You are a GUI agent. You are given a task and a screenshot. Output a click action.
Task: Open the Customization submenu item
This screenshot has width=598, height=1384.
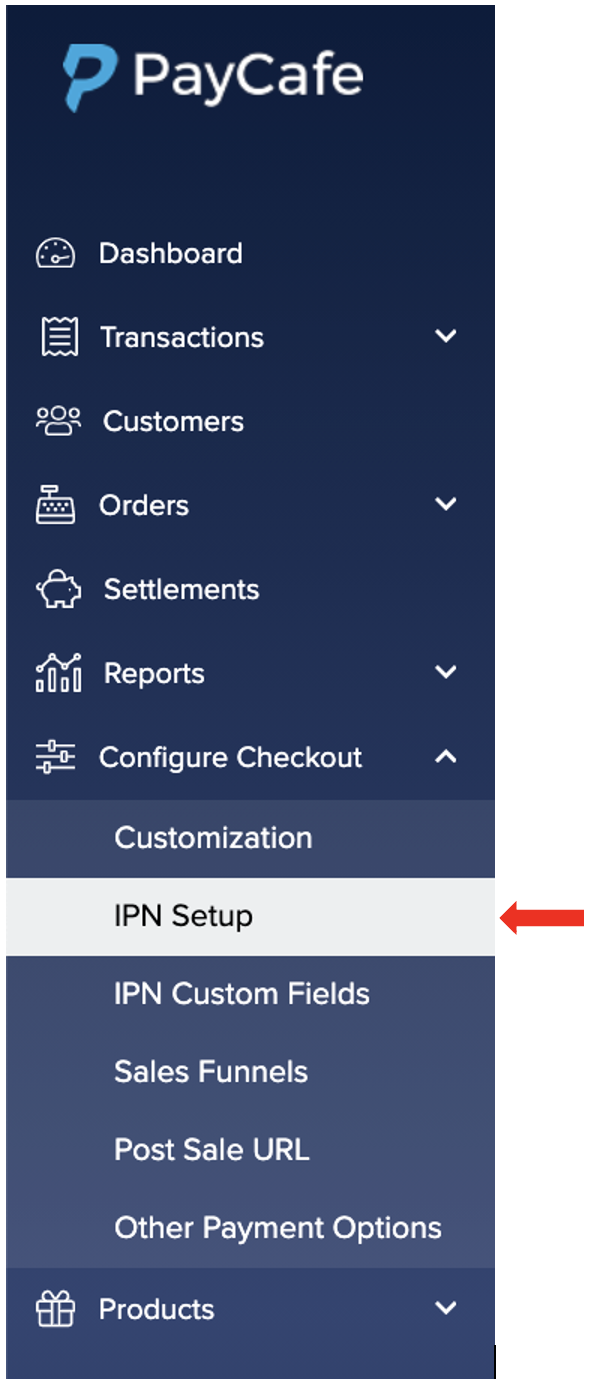[250, 838]
